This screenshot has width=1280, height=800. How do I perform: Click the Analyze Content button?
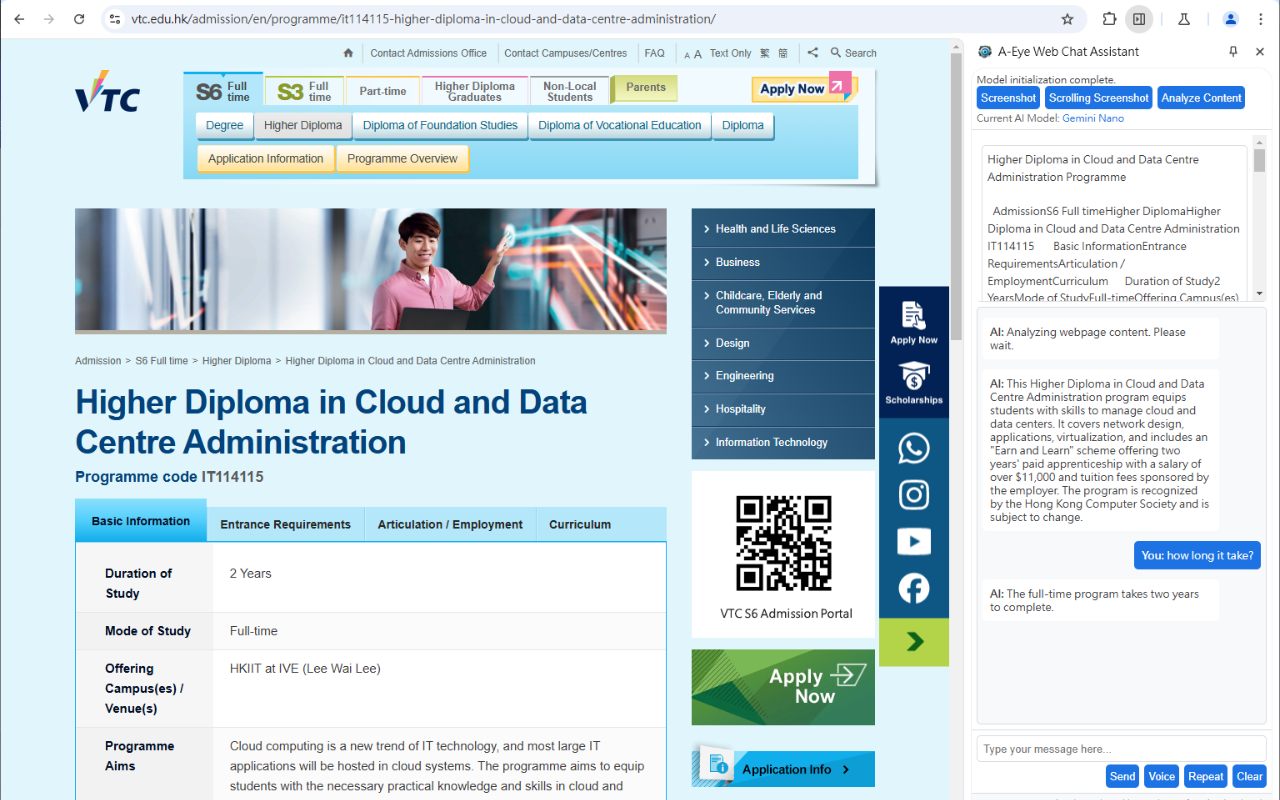1201,98
